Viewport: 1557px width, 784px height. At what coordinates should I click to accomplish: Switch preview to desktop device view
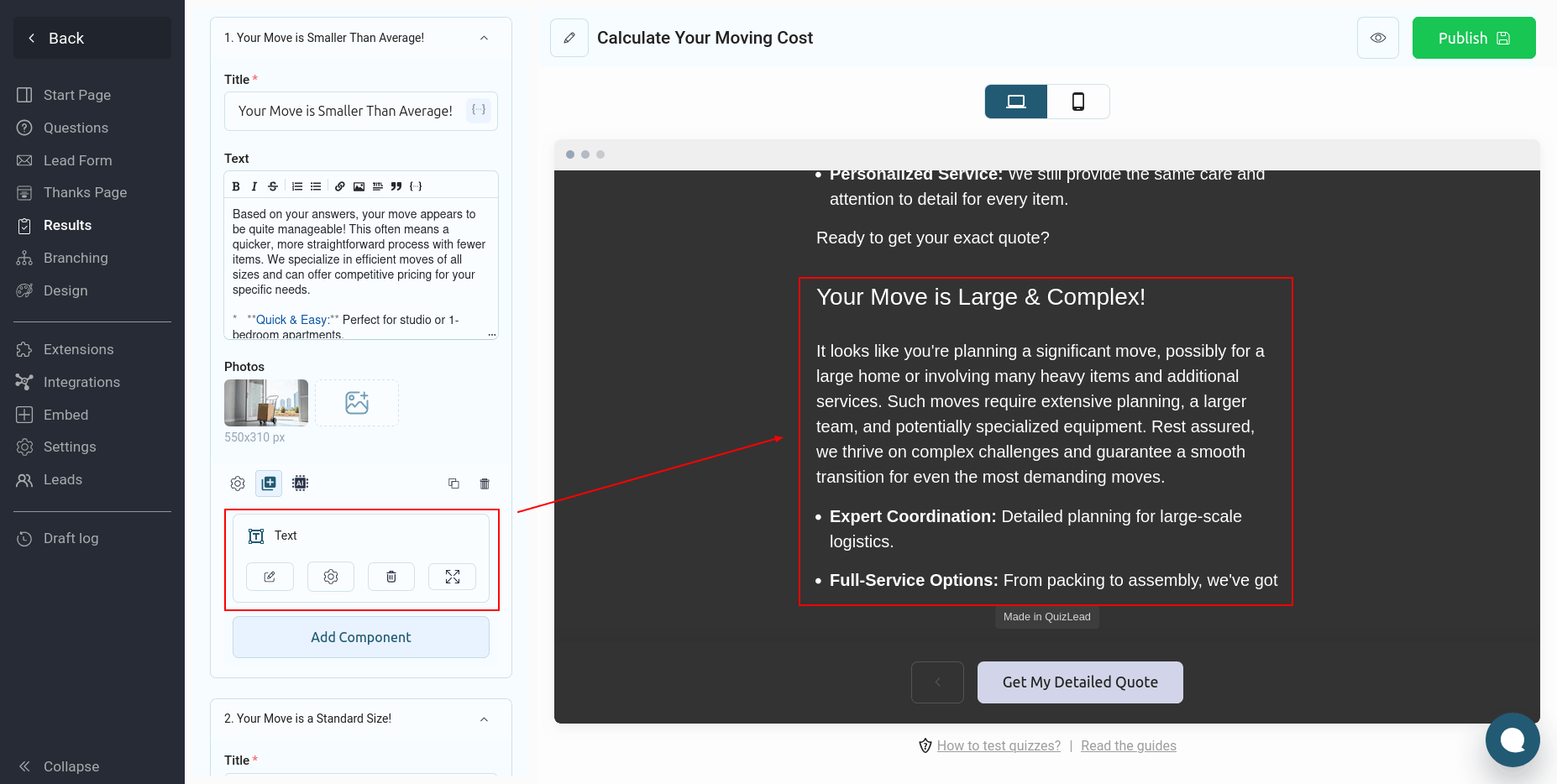[1016, 102]
